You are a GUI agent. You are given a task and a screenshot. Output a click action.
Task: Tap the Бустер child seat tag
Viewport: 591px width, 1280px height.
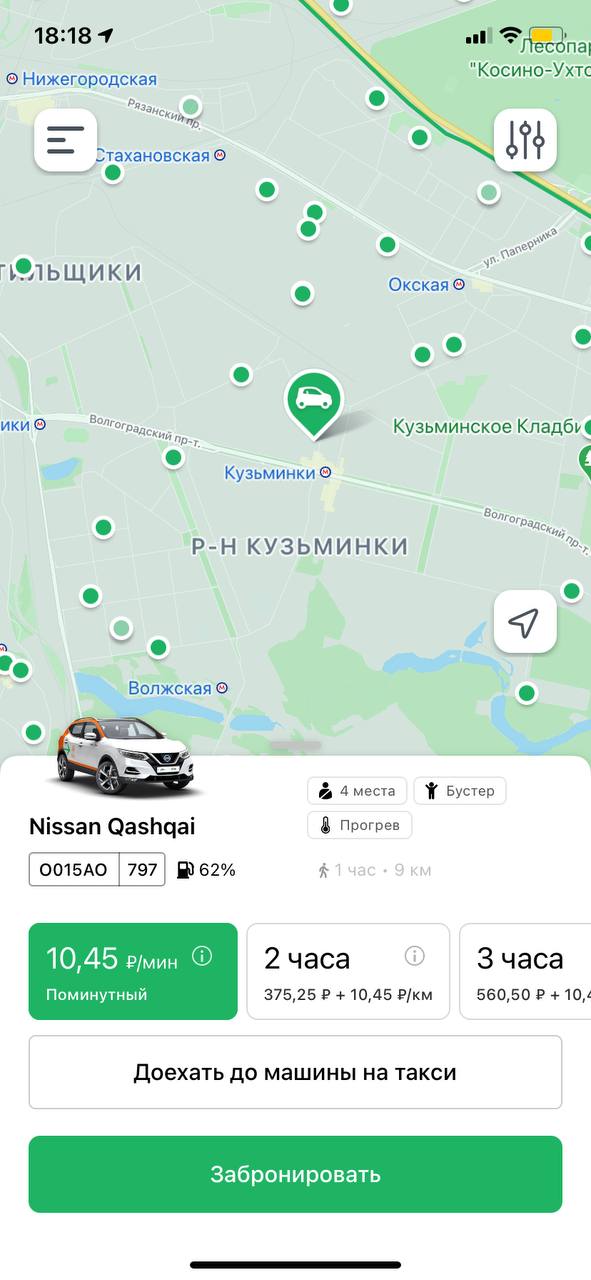[x=460, y=791]
